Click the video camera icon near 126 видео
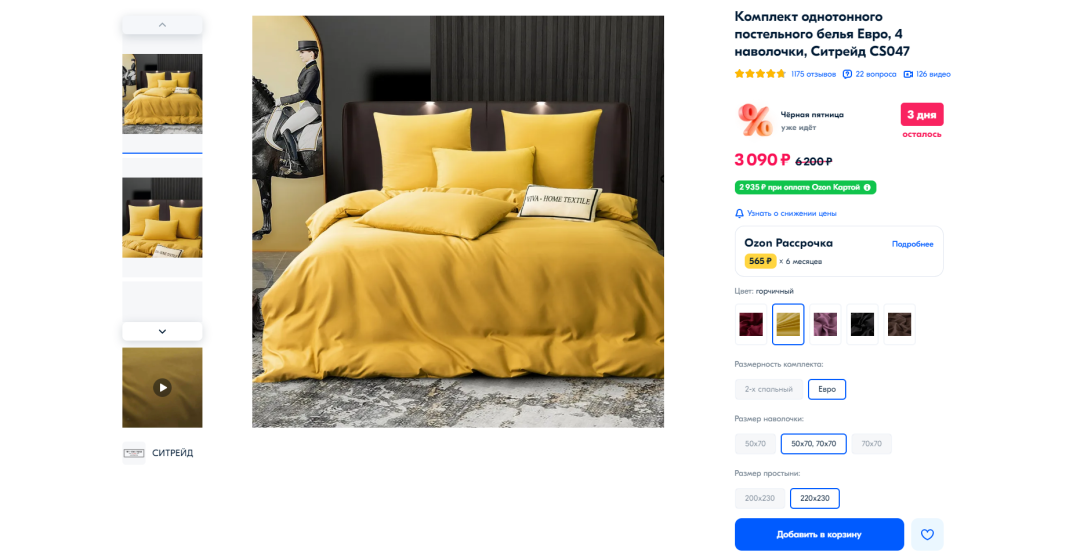Image resolution: width=1080 pixels, height=553 pixels. (x=908, y=74)
